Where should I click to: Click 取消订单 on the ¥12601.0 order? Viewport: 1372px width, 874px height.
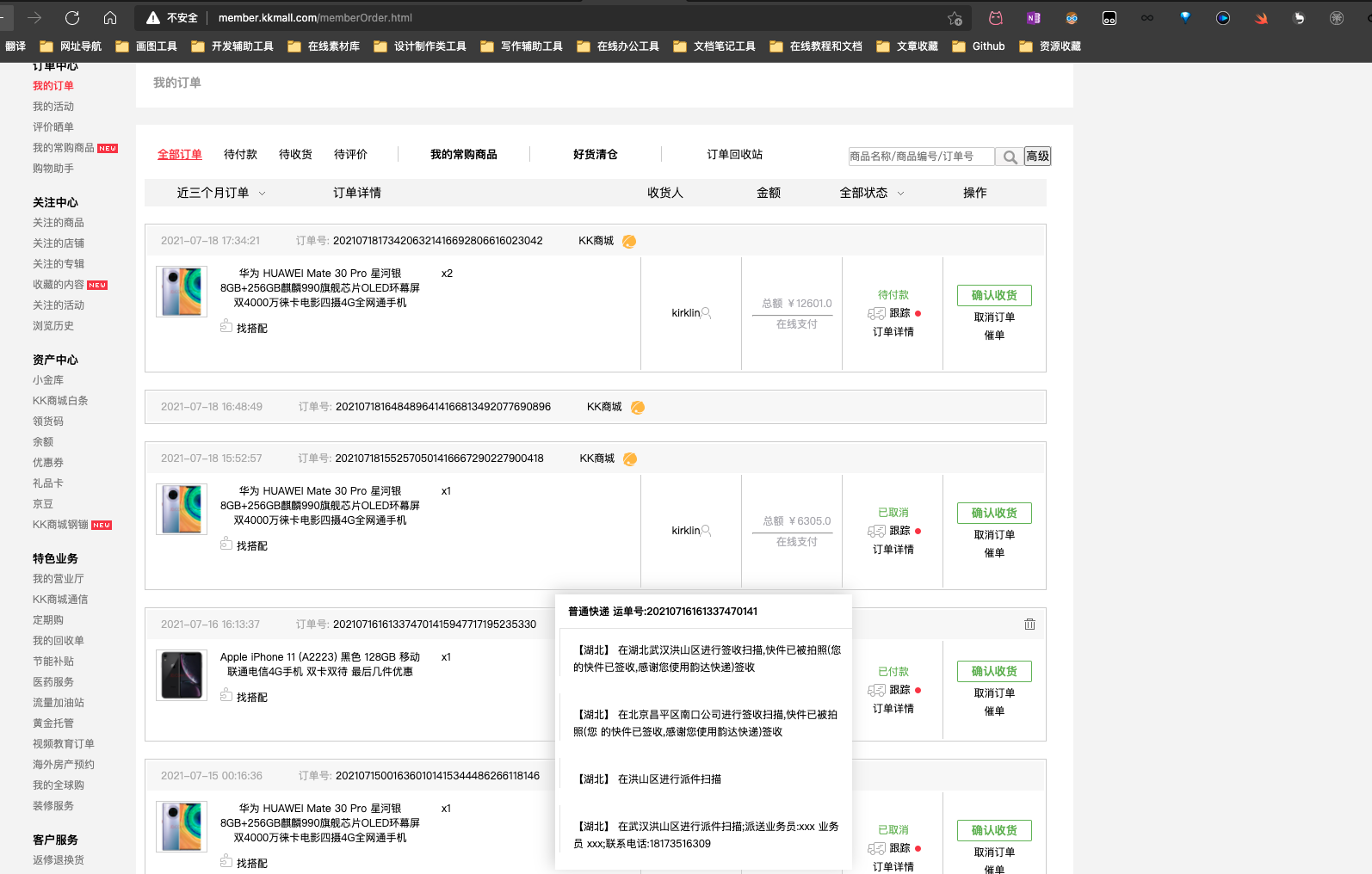994,317
